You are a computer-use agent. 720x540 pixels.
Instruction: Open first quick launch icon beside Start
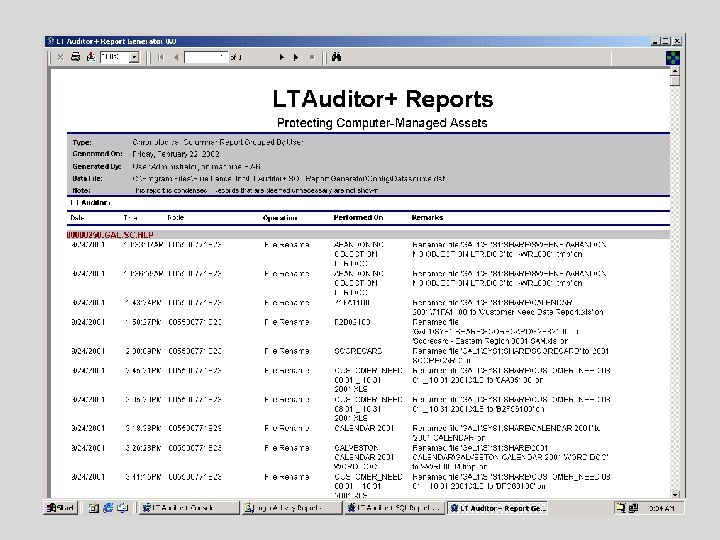click(94, 508)
